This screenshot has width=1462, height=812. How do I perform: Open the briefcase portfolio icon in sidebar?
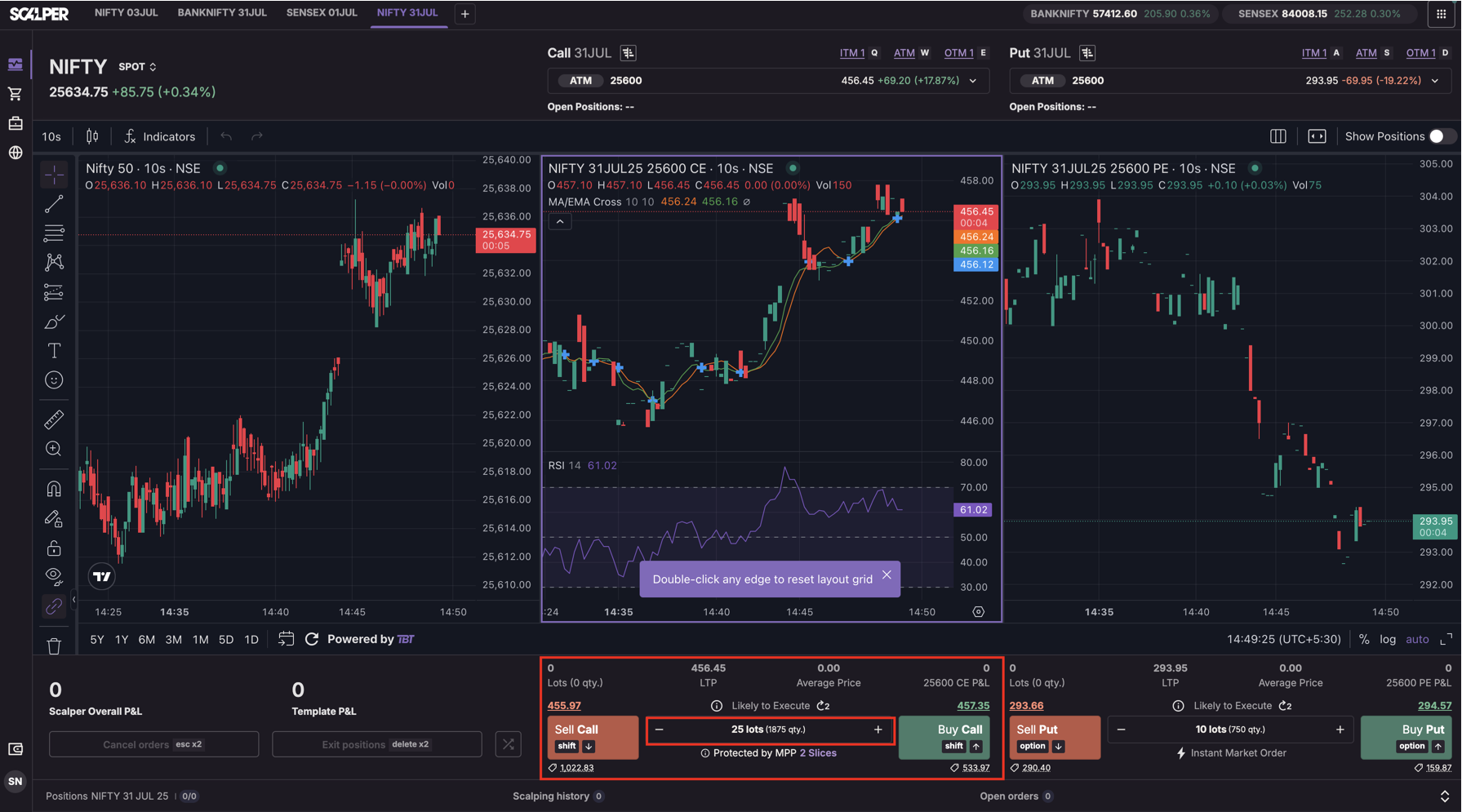[x=16, y=123]
